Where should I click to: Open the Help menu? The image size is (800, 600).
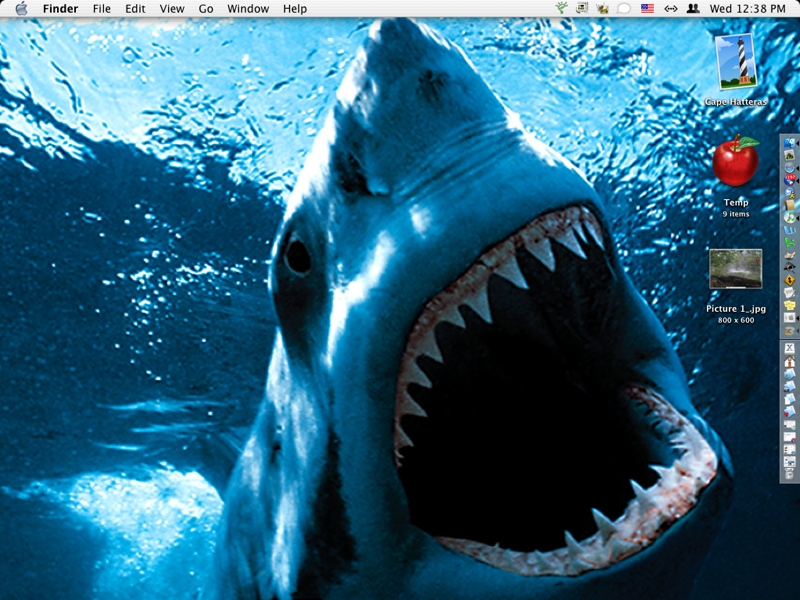pyautogui.click(x=295, y=9)
